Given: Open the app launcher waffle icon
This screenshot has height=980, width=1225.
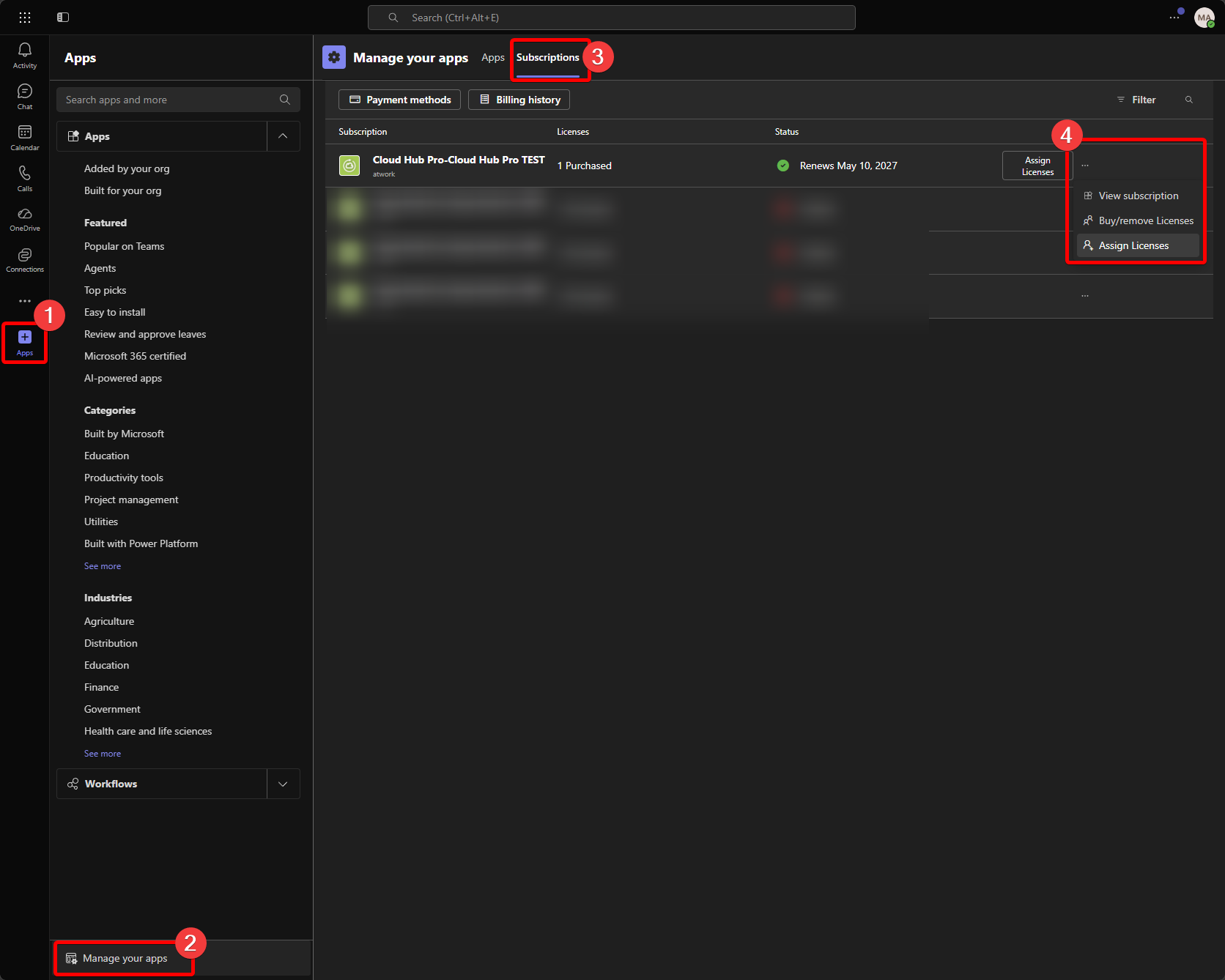Looking at the screenshot, I should (25, 18).
